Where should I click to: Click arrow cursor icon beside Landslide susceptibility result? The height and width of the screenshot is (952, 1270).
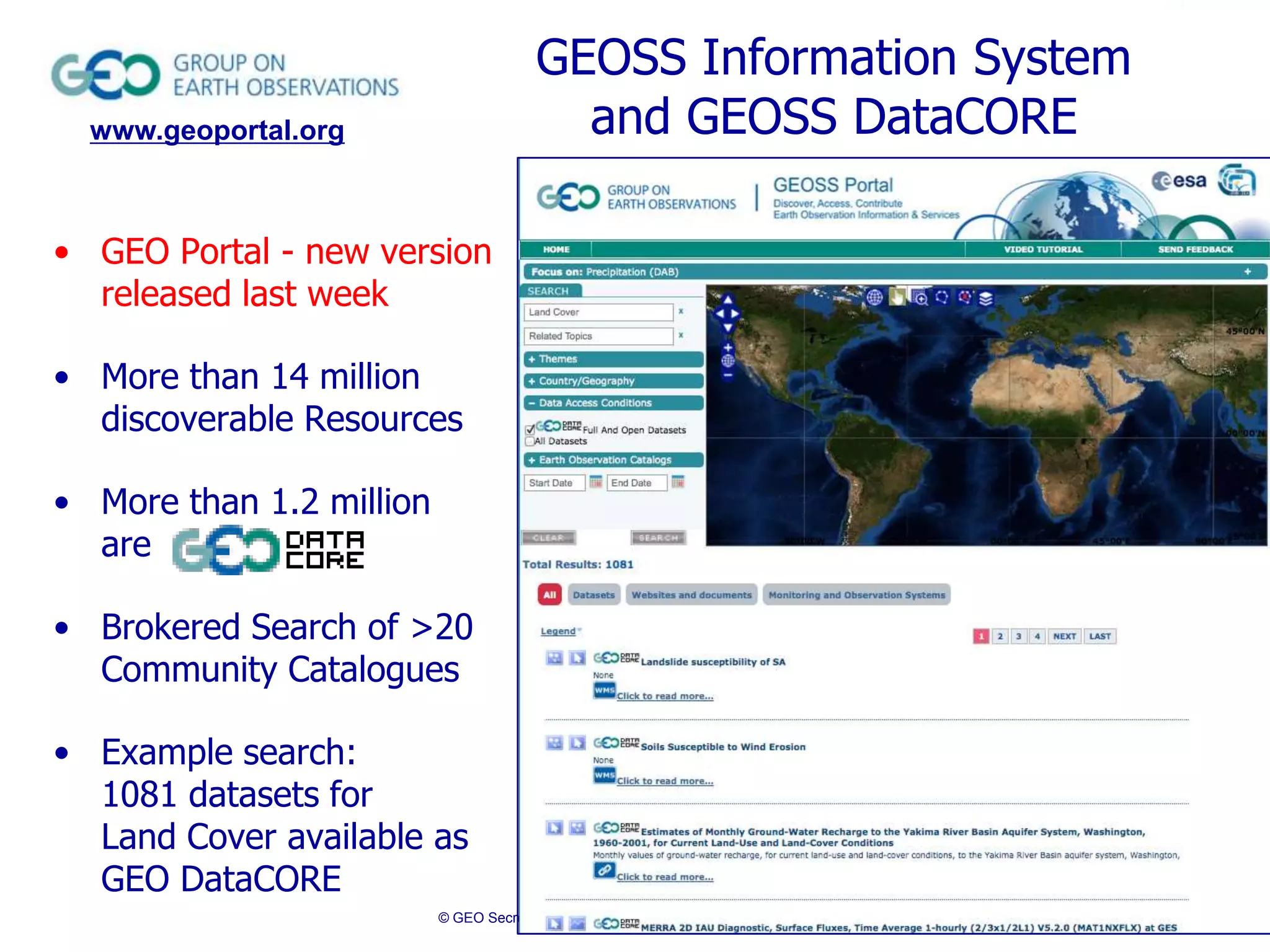(x=577, y=658)
